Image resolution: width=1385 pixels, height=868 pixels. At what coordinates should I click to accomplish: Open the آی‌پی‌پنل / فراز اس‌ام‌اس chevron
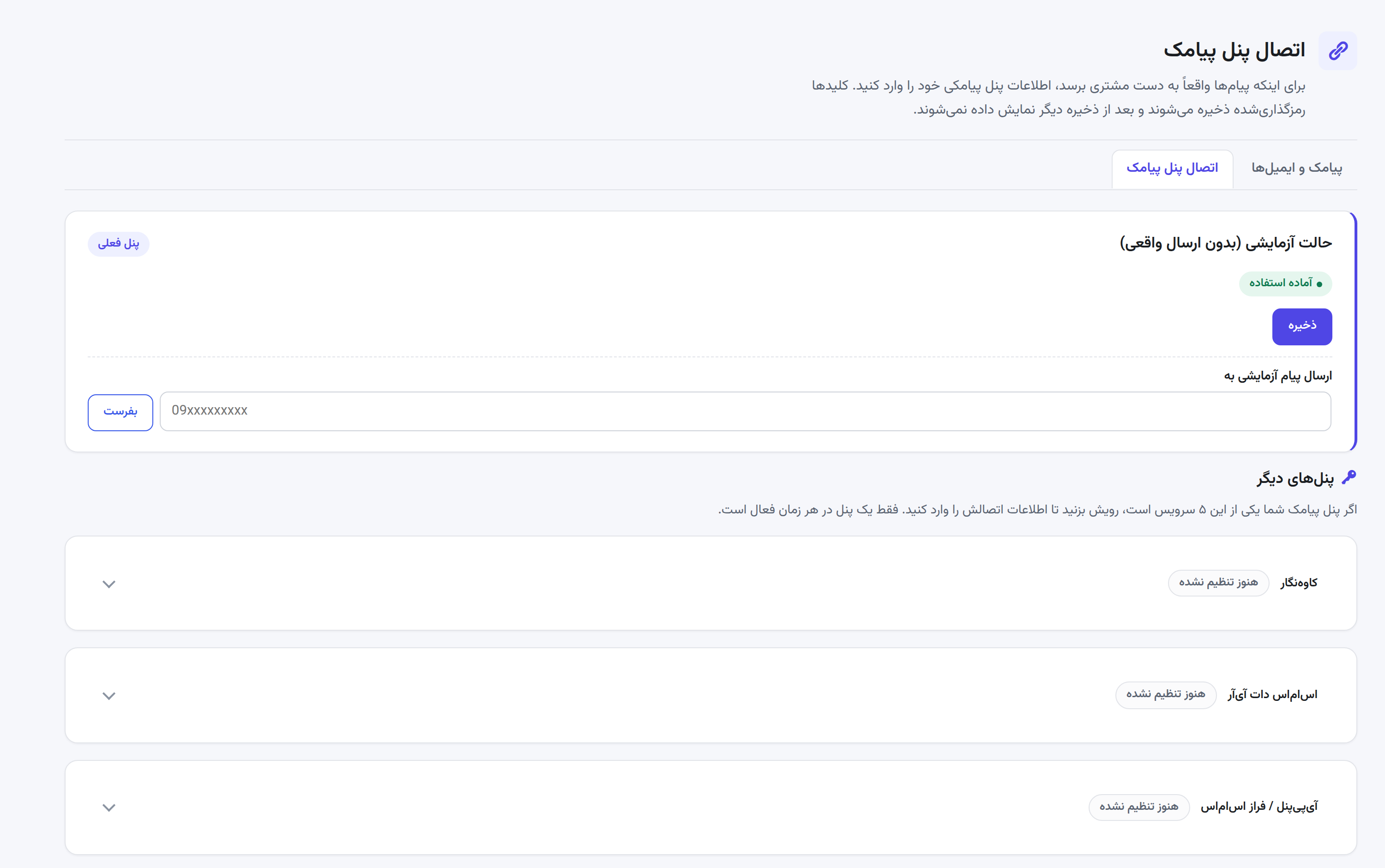(109, 808)
